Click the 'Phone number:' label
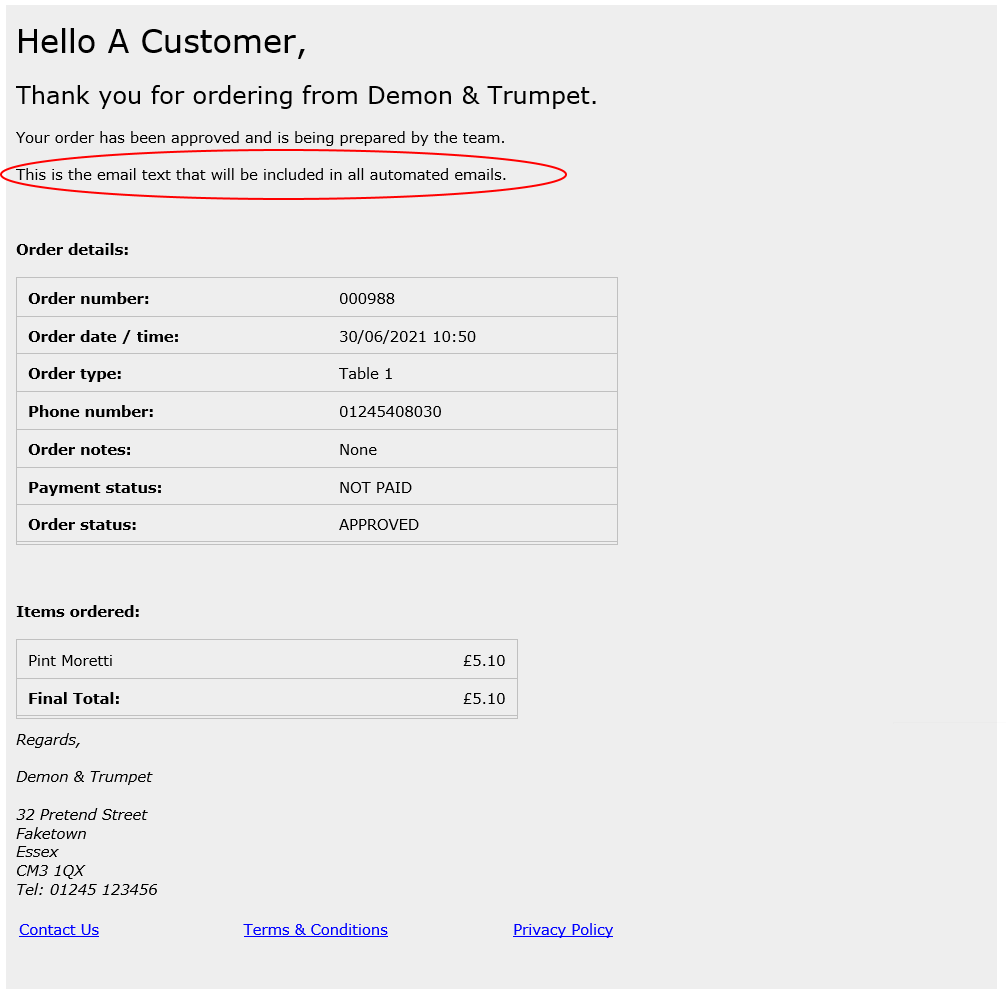Image resolution: width=1006 pixels, height=998 pixels. [91, 412]
